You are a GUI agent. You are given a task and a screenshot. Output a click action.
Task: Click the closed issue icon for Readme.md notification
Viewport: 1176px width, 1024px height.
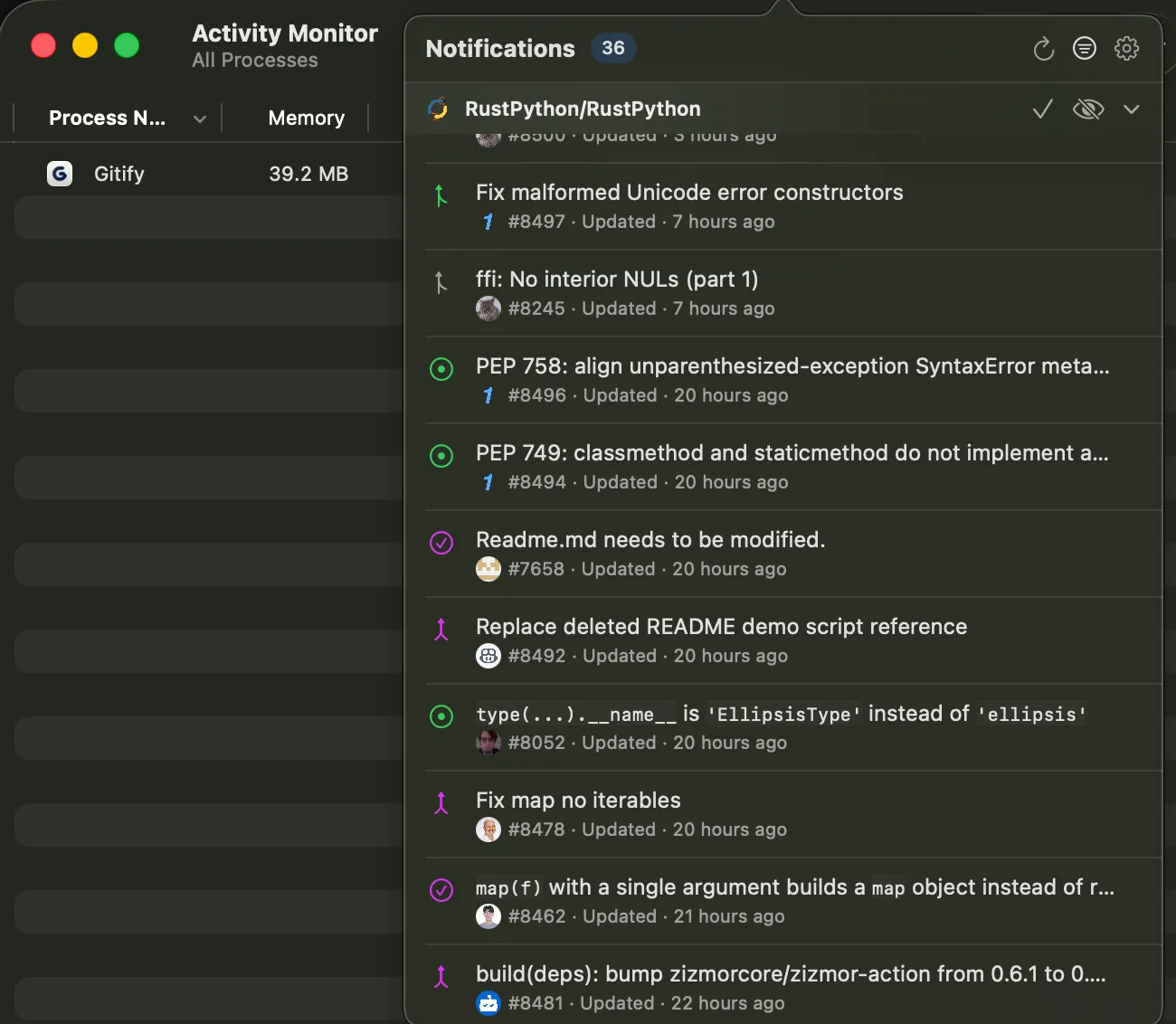[441, 543]
